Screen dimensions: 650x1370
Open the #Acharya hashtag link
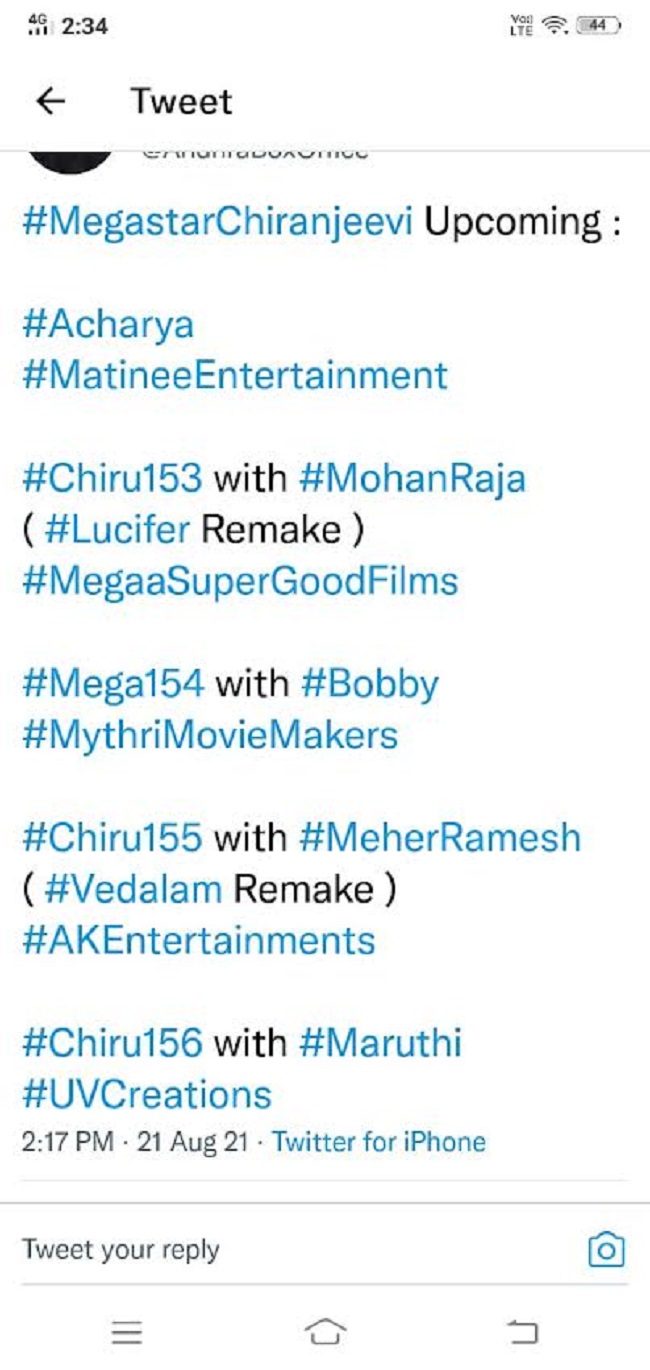point(108,325)
